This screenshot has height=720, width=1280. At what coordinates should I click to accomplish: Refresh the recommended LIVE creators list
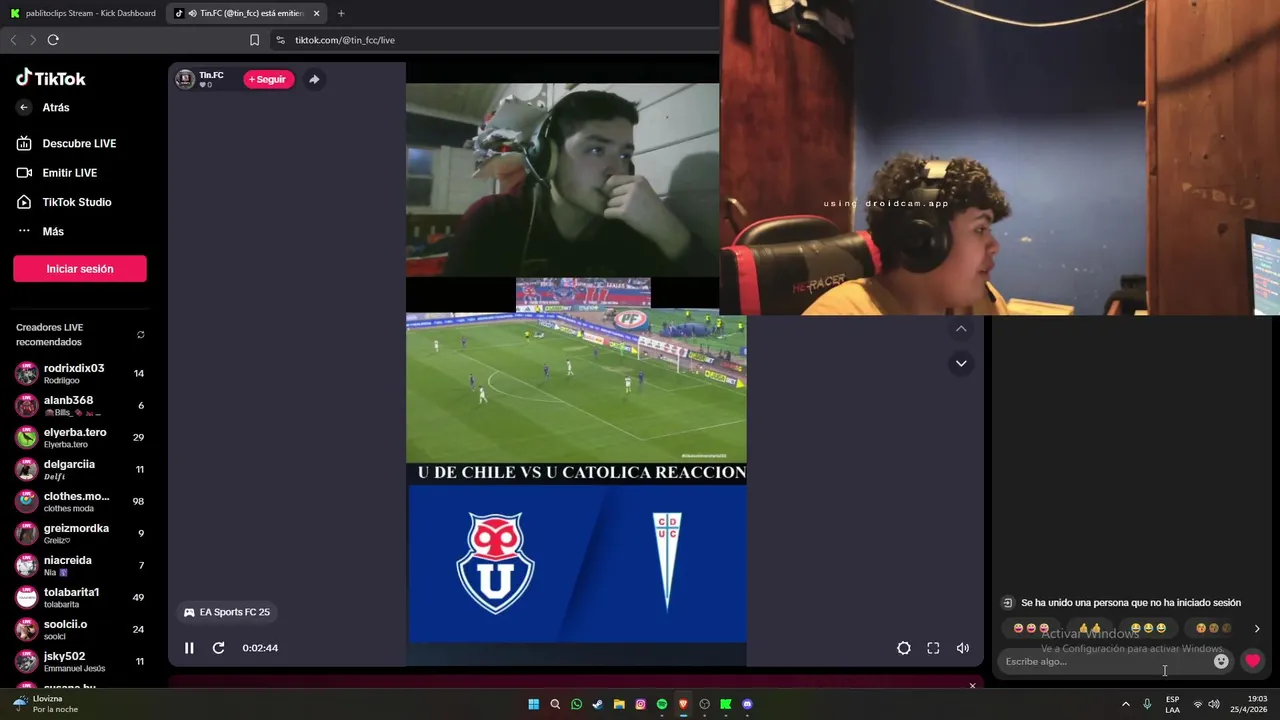140,335
